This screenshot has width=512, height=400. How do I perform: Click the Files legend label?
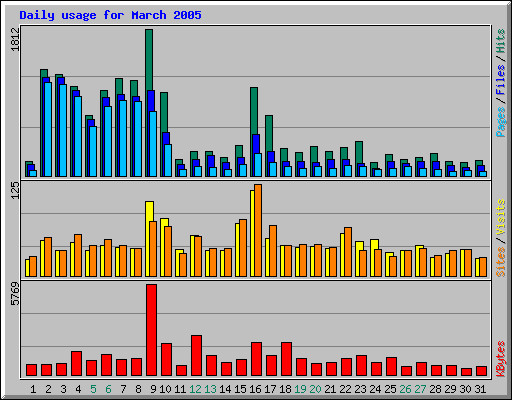coord(500,80)
